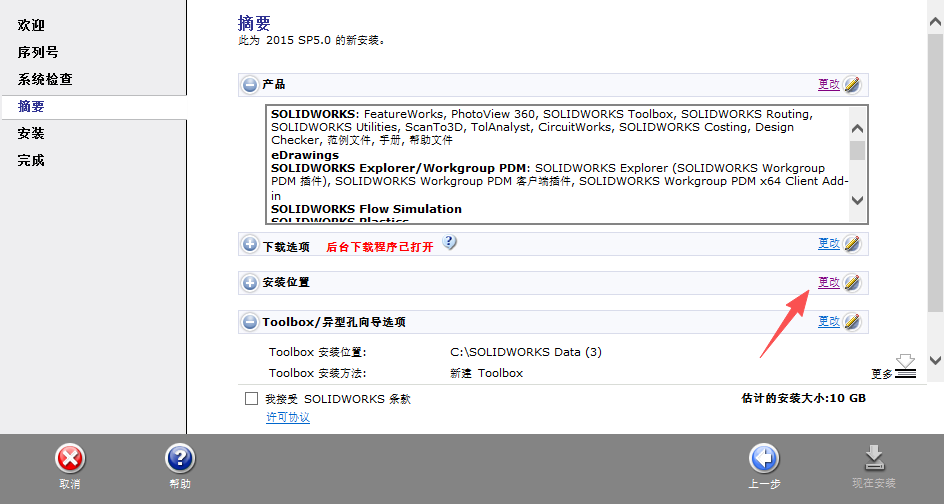944x504 pixels.
Task: Select 系统检查 step in sidebar
Action: [45, 79]
